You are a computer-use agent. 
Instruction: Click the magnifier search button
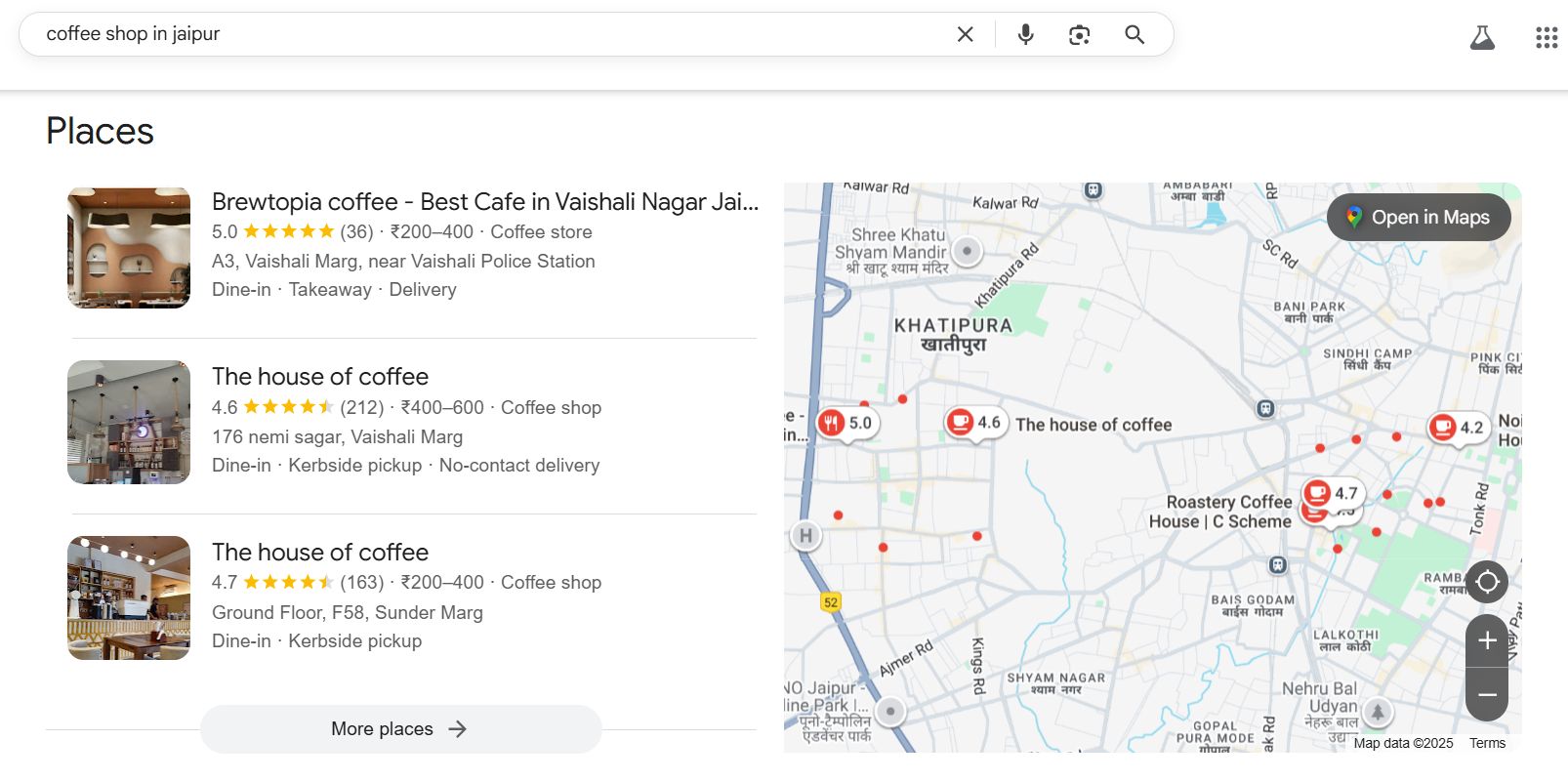pos(1134,34)
